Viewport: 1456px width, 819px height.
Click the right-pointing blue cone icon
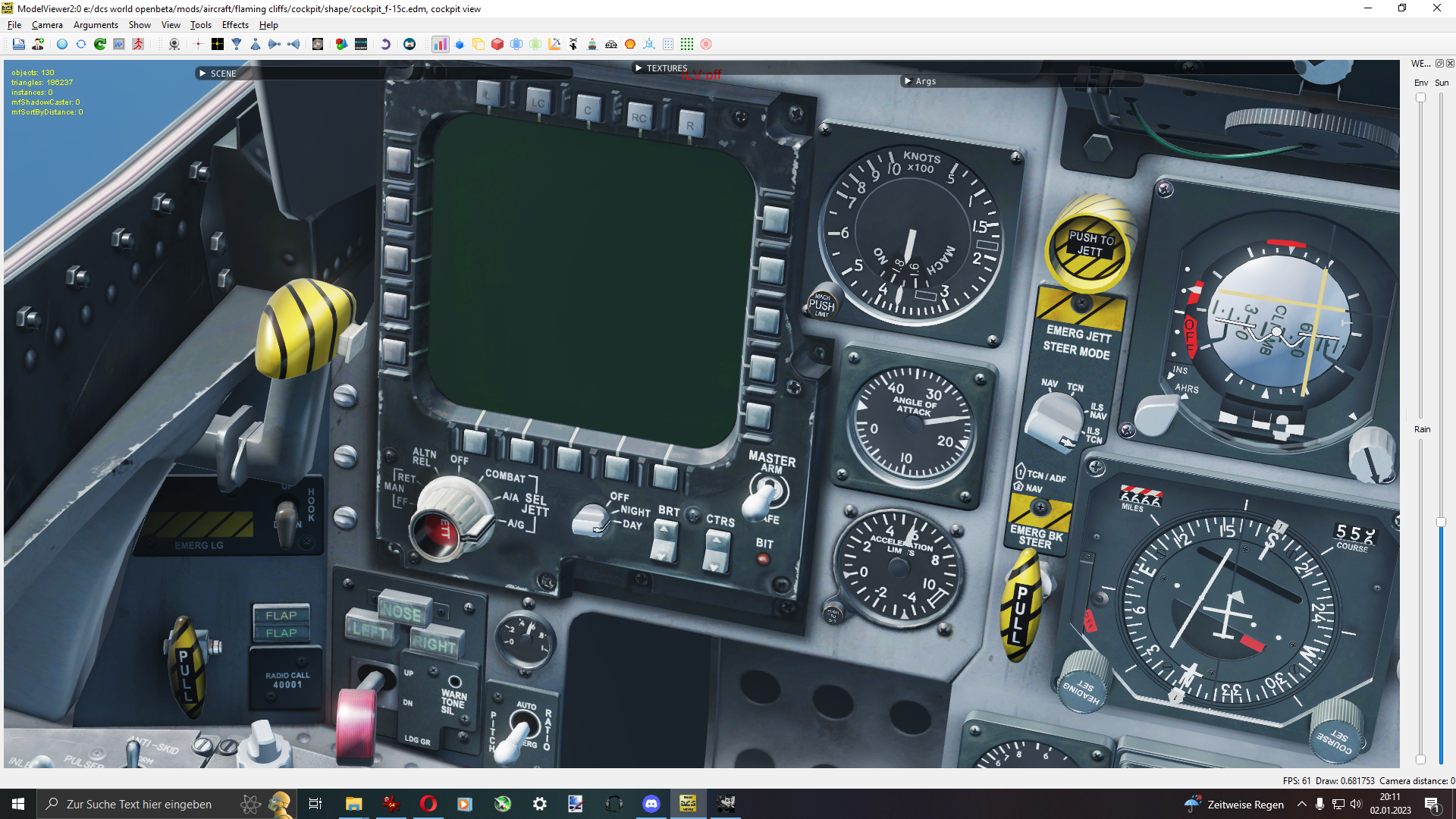275,44
